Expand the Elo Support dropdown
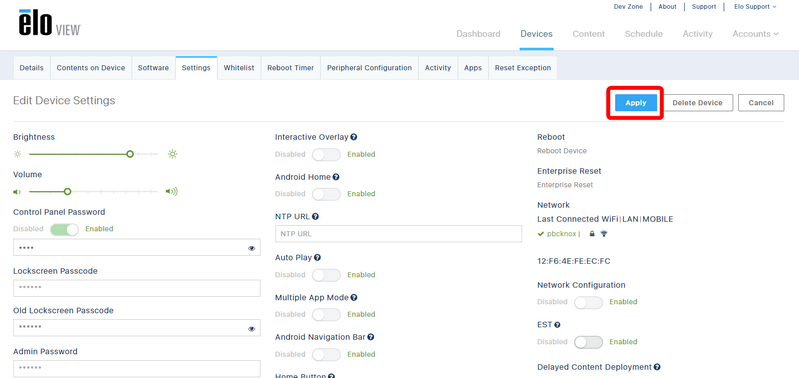Image resolution: width=799 pixels, height=378 pixels. click(x=755, y=7)
